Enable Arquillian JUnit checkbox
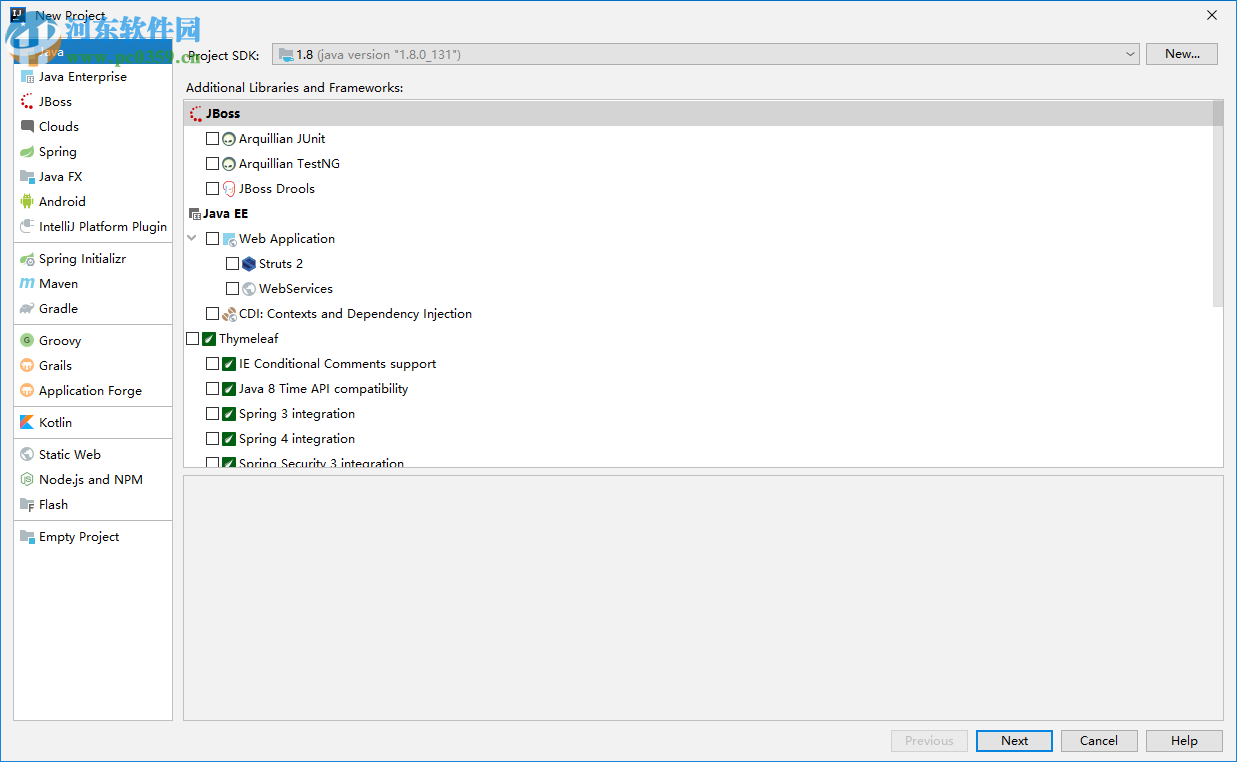 pos(212,139)
